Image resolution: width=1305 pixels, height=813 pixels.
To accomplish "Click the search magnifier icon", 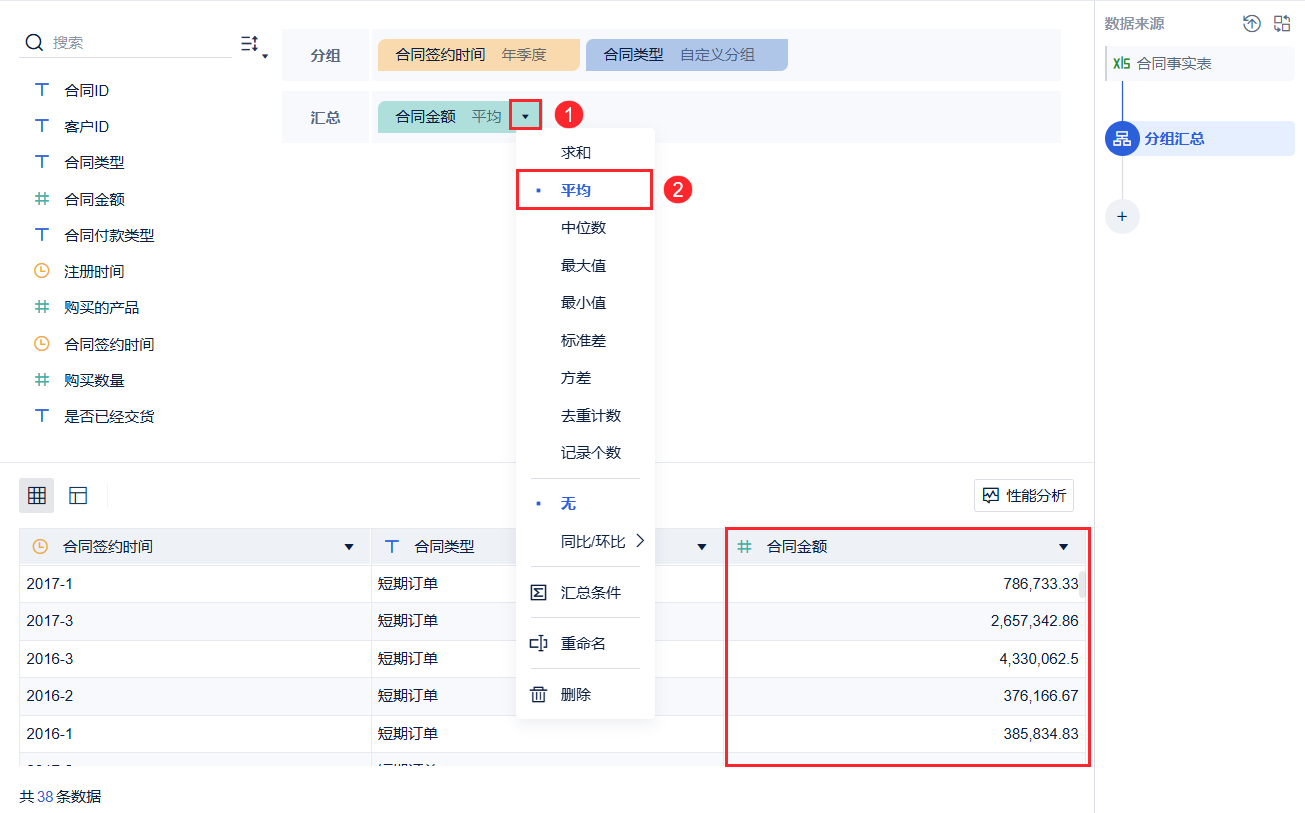I will (x=34, y=42).
